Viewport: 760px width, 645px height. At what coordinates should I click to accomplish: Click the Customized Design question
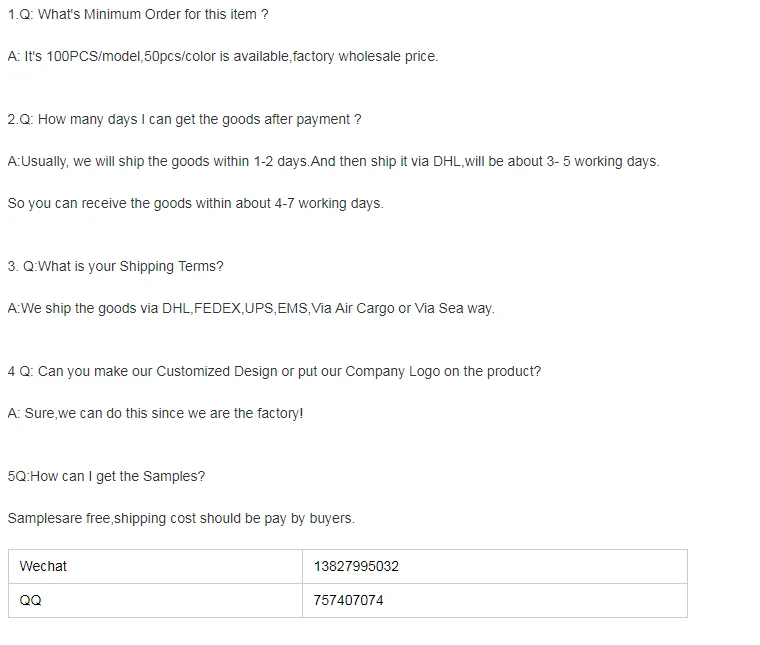[274, 372]
